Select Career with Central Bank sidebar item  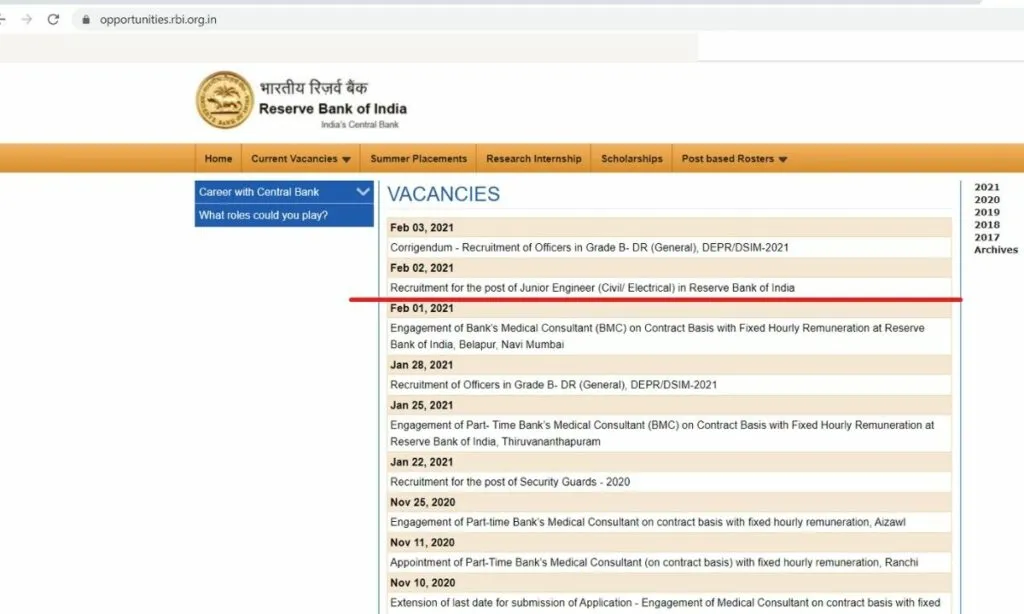click(x=284, y=192)
